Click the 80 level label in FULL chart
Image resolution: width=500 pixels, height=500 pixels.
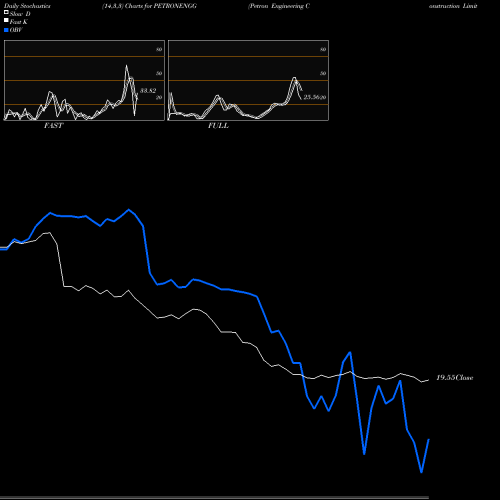click(x=323, y=49)
